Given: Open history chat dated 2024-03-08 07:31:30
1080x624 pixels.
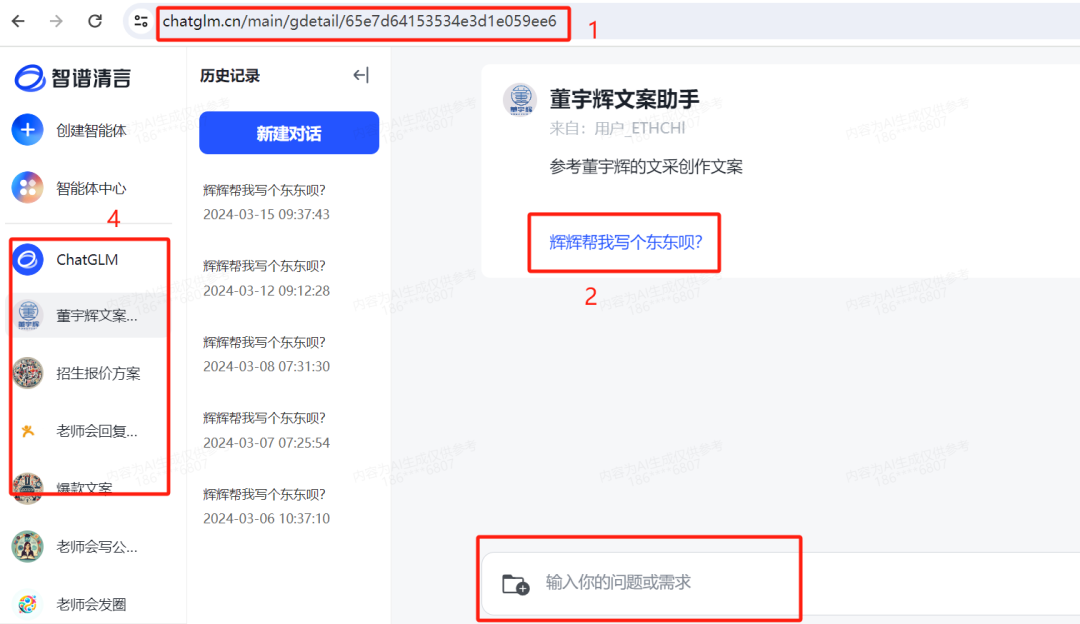Looking at the screenshot, I should [266, 355].
